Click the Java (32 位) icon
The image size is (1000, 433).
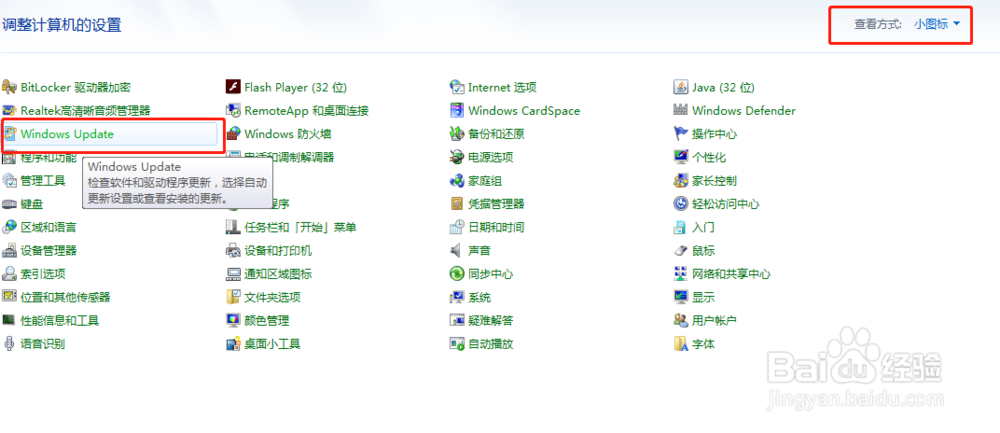(681, 87)
